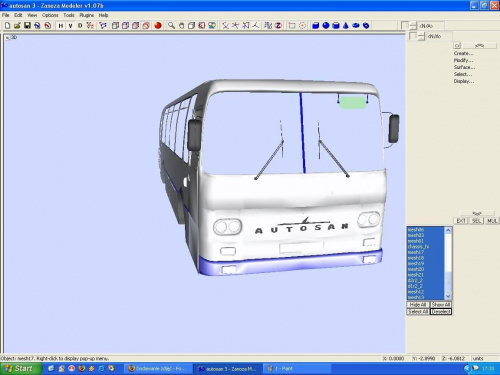Open the File menu
The width and height of the screenshot is (500, 375).
click(6, 15)
